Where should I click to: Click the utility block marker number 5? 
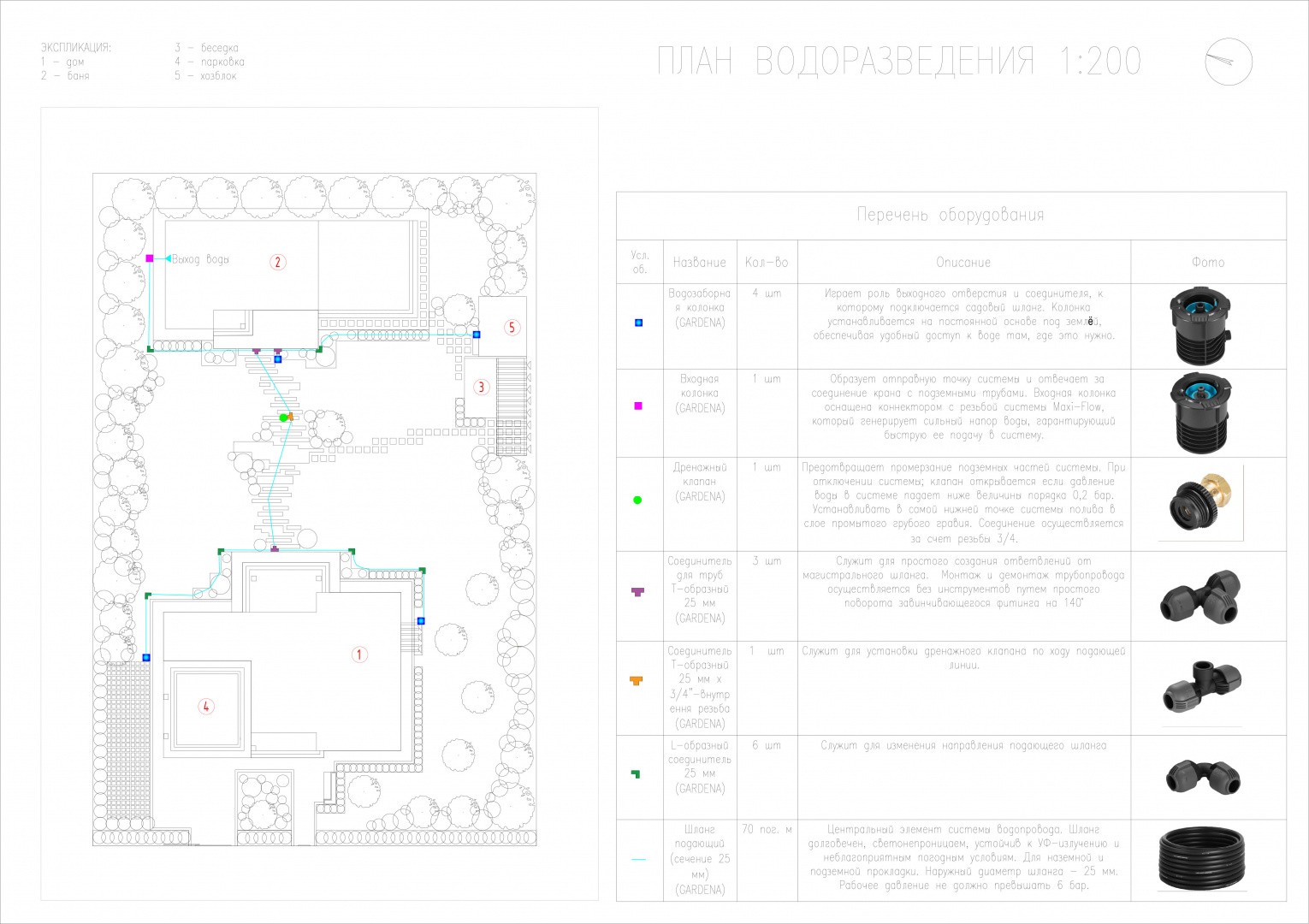click(512, 327)
